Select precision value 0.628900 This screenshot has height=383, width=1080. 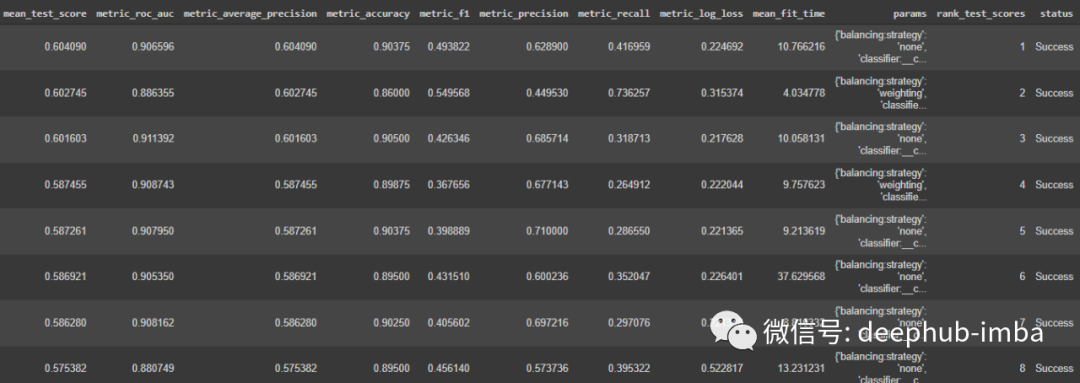pos(548,47)
